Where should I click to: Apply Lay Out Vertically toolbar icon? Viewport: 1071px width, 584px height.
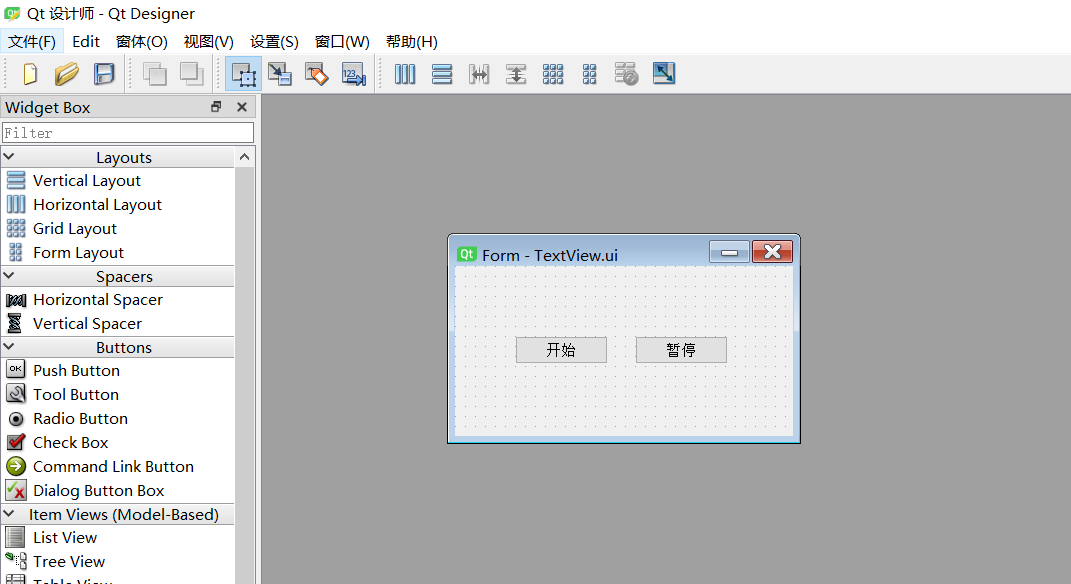[x=442, y=73]
